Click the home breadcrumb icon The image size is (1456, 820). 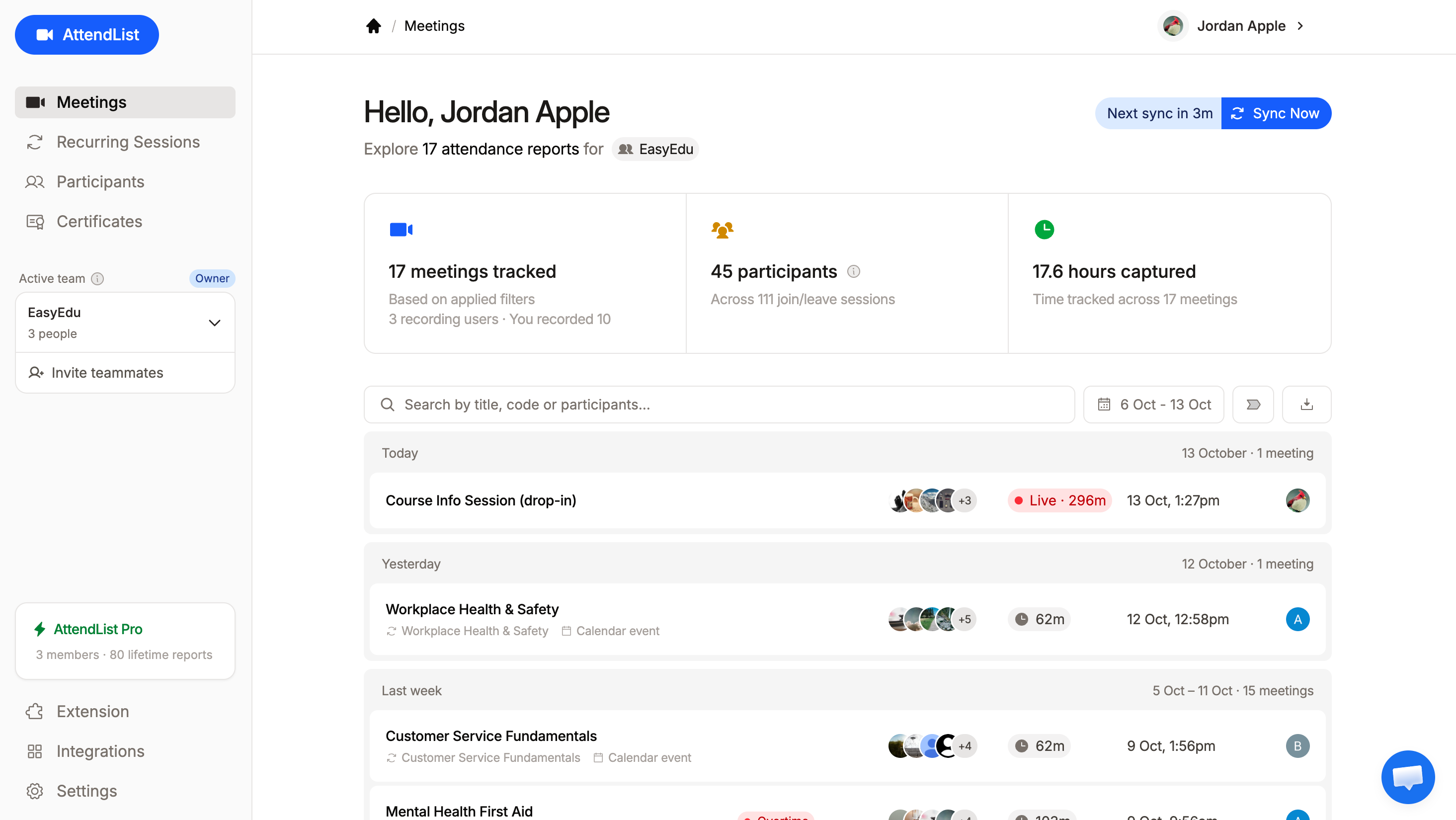click(373, 26)
